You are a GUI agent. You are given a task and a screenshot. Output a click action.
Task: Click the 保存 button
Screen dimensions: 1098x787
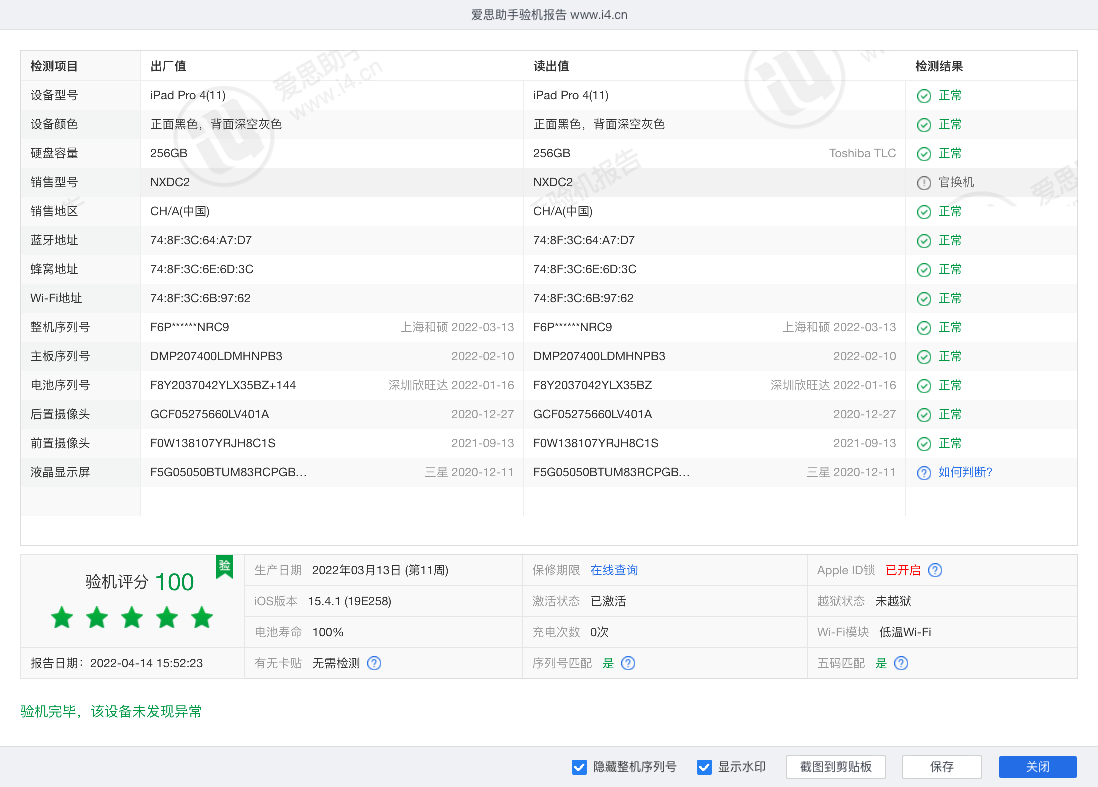pyautogui.click(x=942, y=767)
